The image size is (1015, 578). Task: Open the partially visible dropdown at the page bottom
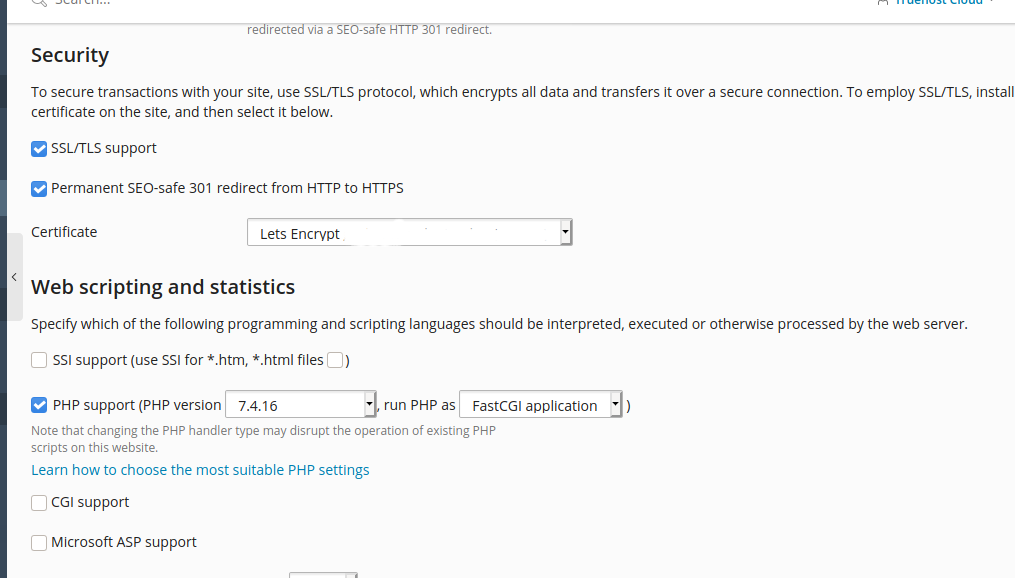[x=323, y=575]
